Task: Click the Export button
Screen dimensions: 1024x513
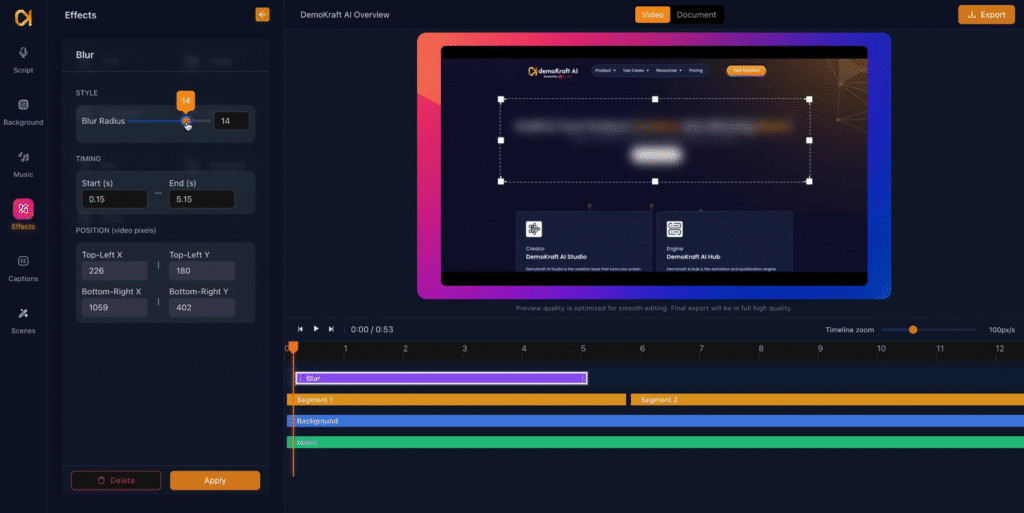Action: coord(985,15)
